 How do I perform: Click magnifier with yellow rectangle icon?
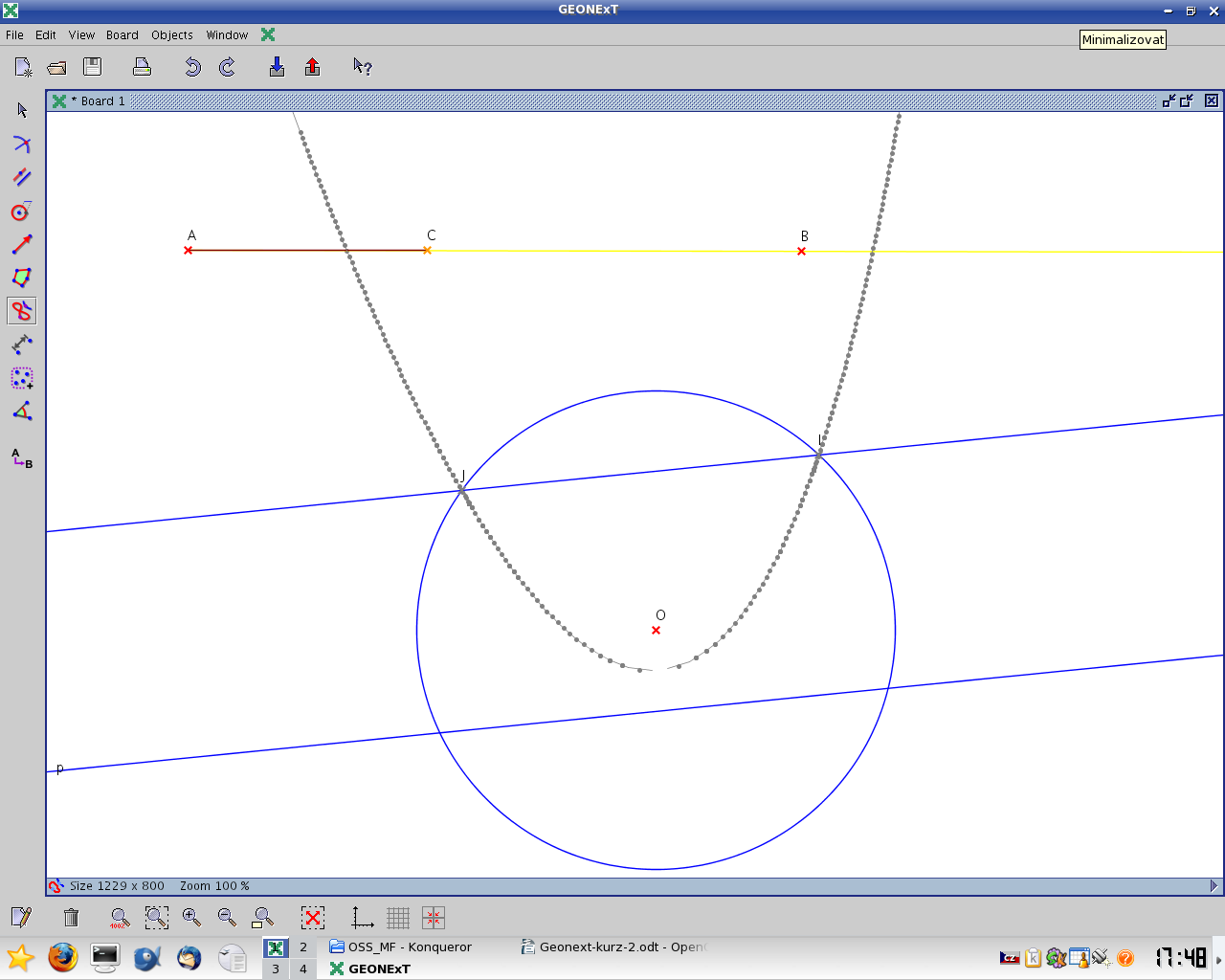[x=262, y=918]
